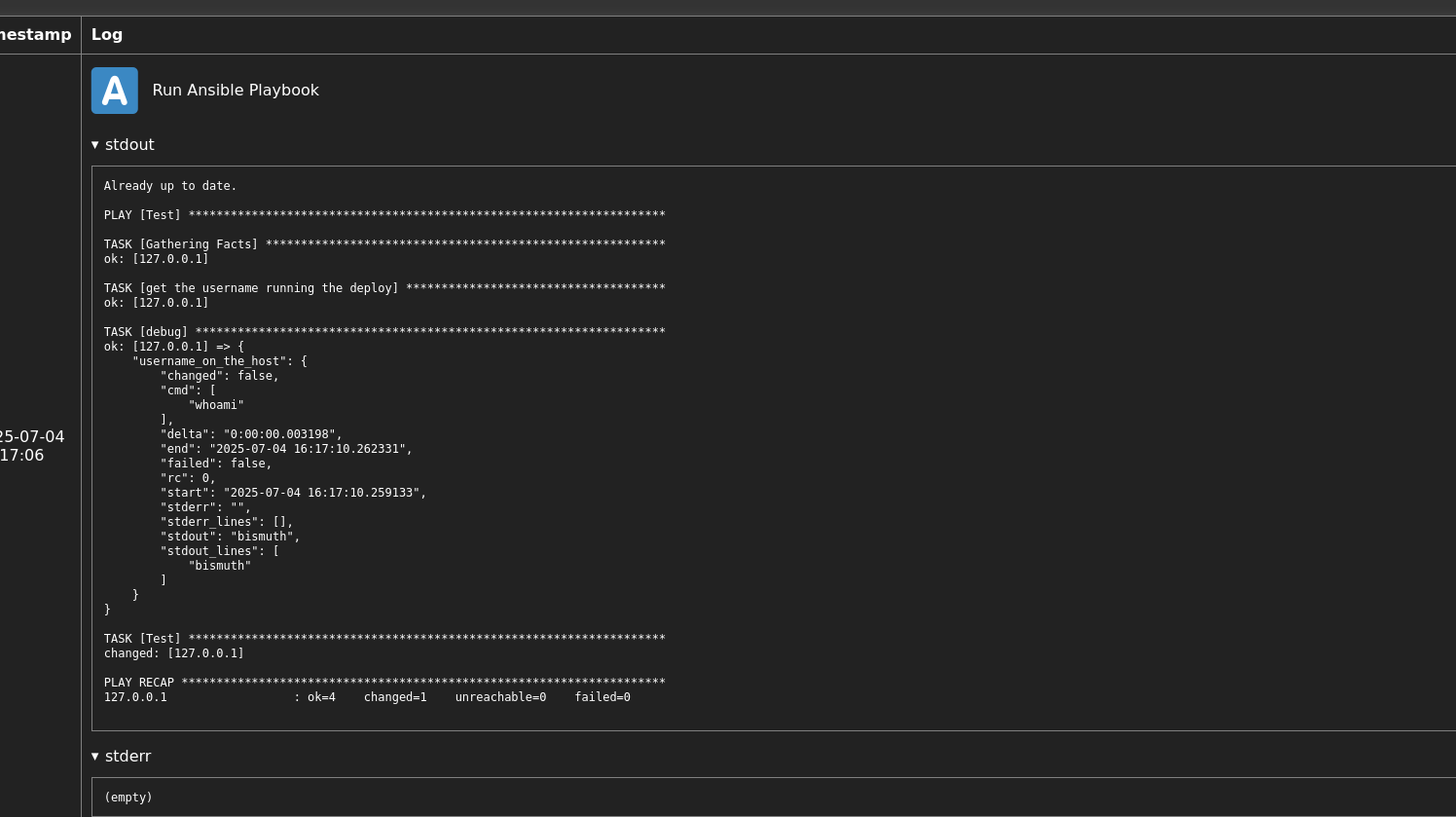
Task: Click the TASK [Gathering Facts] heading line
Action: (383, 244)
